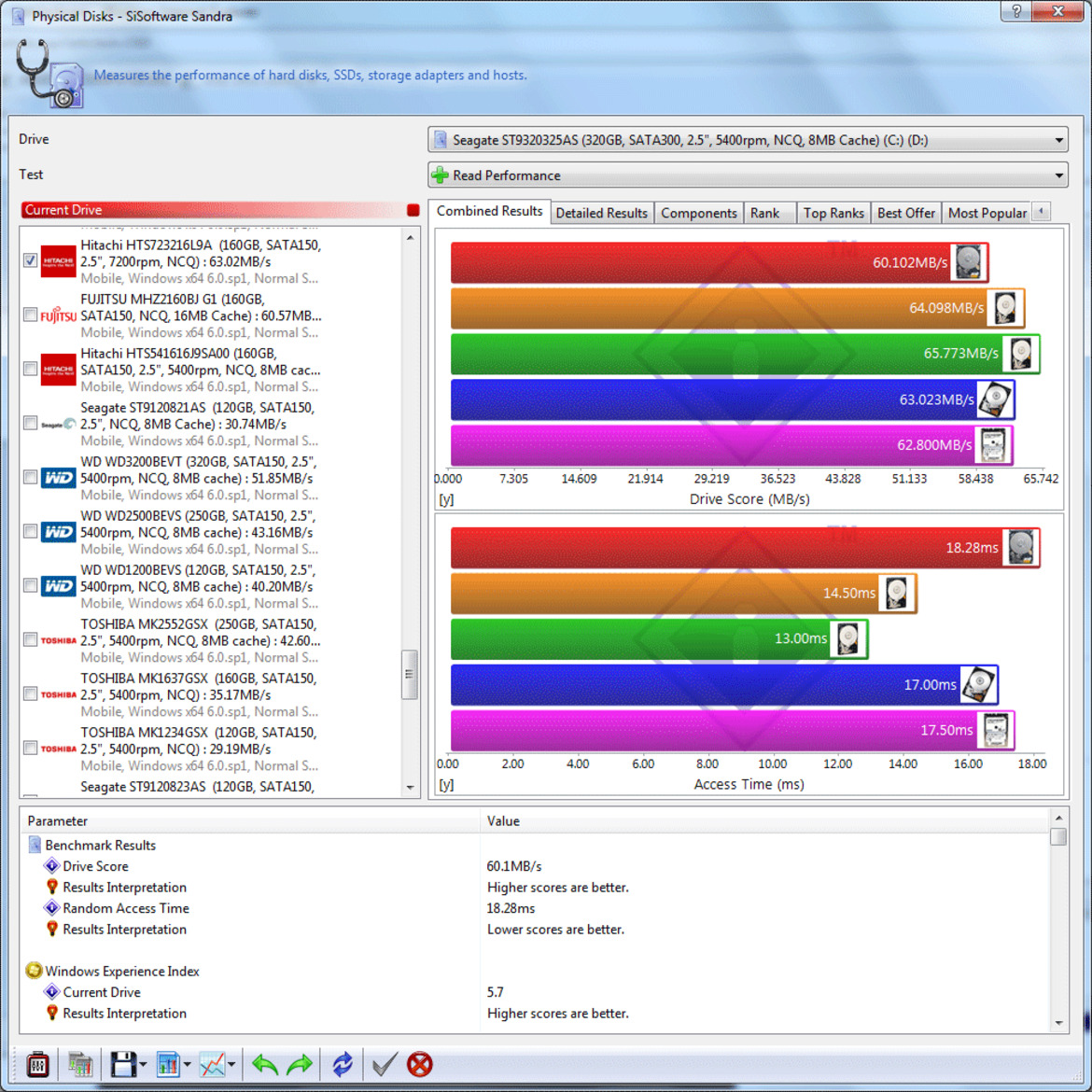This screenshot has height=1092, width=1092.
Task: Click the Parameter column header
Action: (250, 820)
